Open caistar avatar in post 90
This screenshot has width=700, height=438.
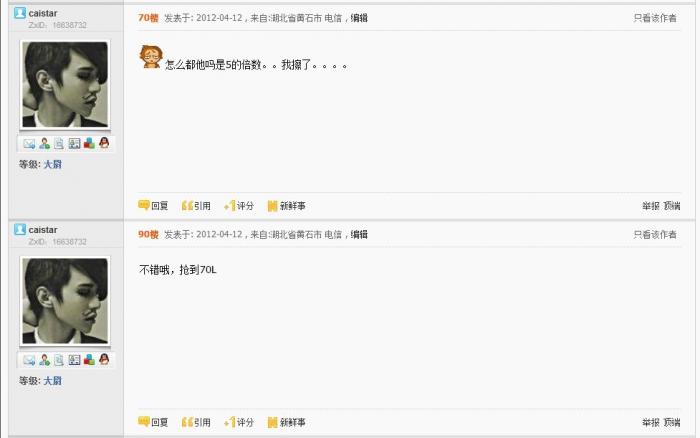65,301
